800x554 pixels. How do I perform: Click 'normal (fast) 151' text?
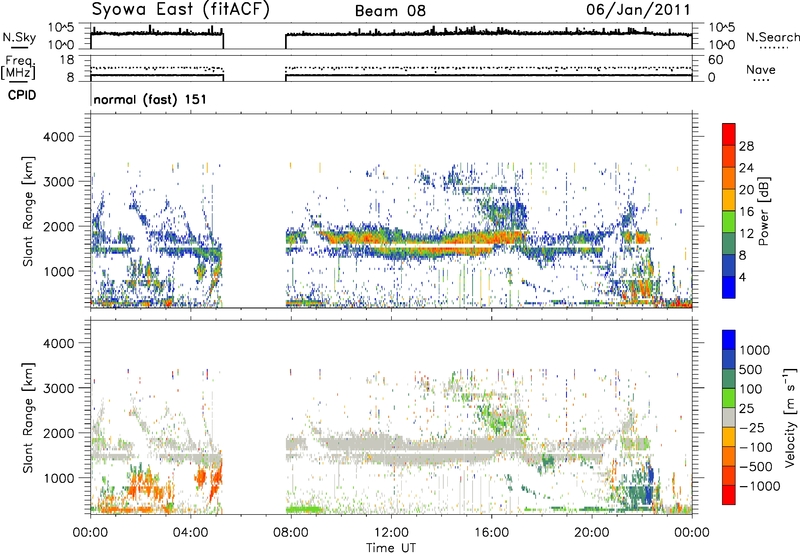pyautogui.click(x=150, y=99)
